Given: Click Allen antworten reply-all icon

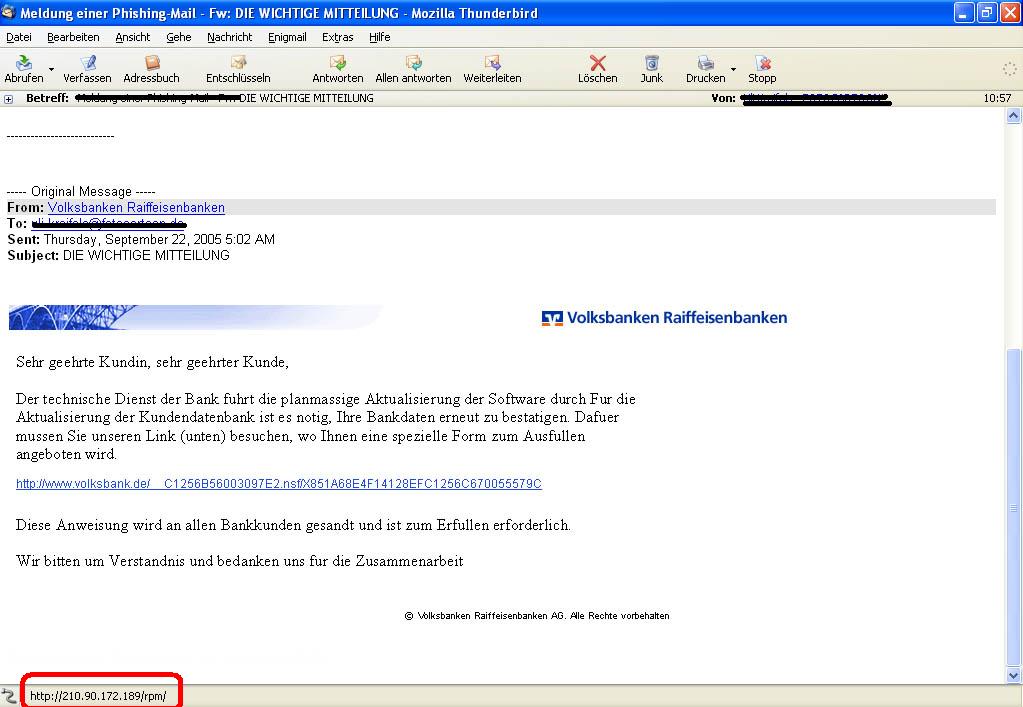Looking at the screenshot, I should 414,63.
